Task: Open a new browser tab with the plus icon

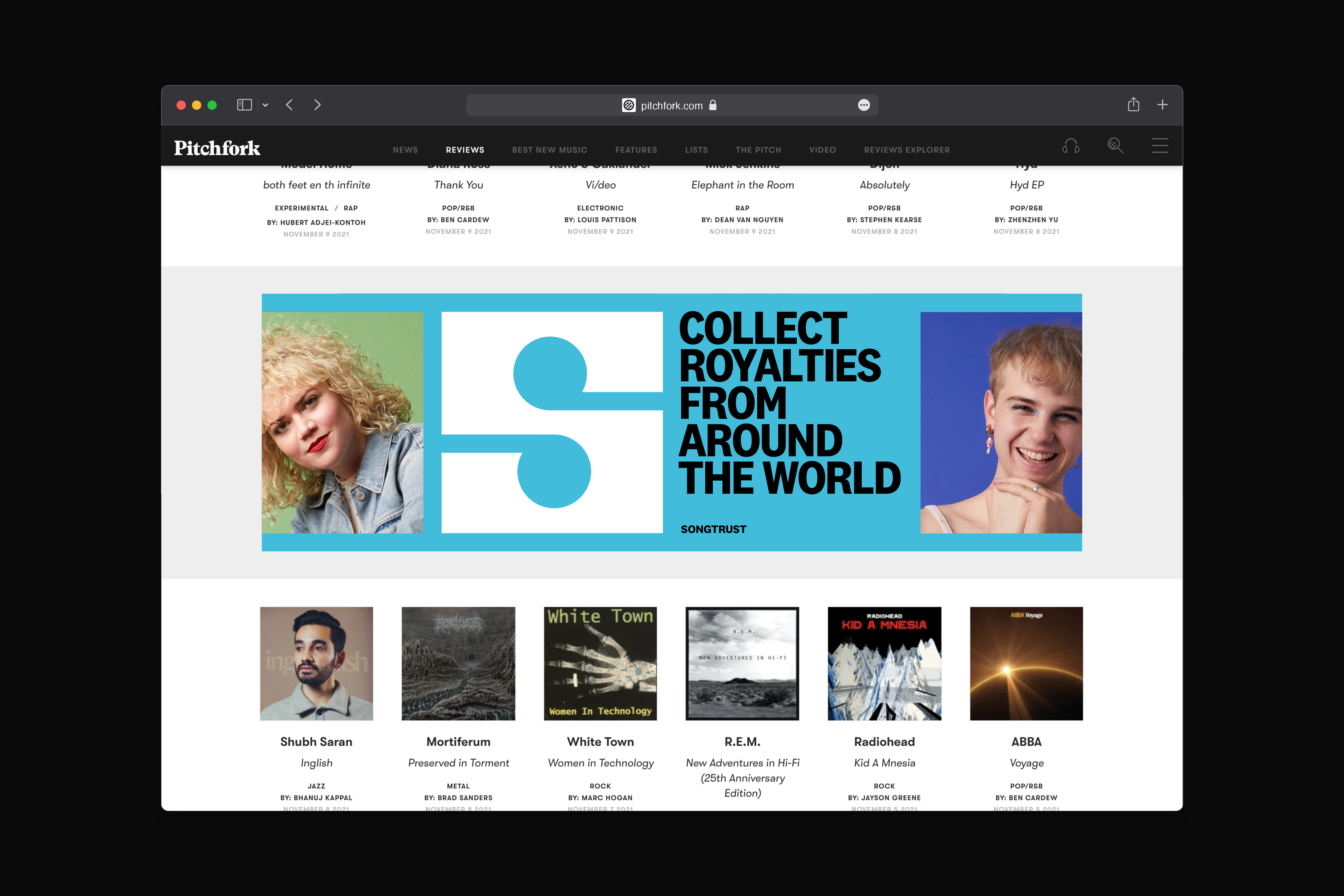Action: (1162, 105)
